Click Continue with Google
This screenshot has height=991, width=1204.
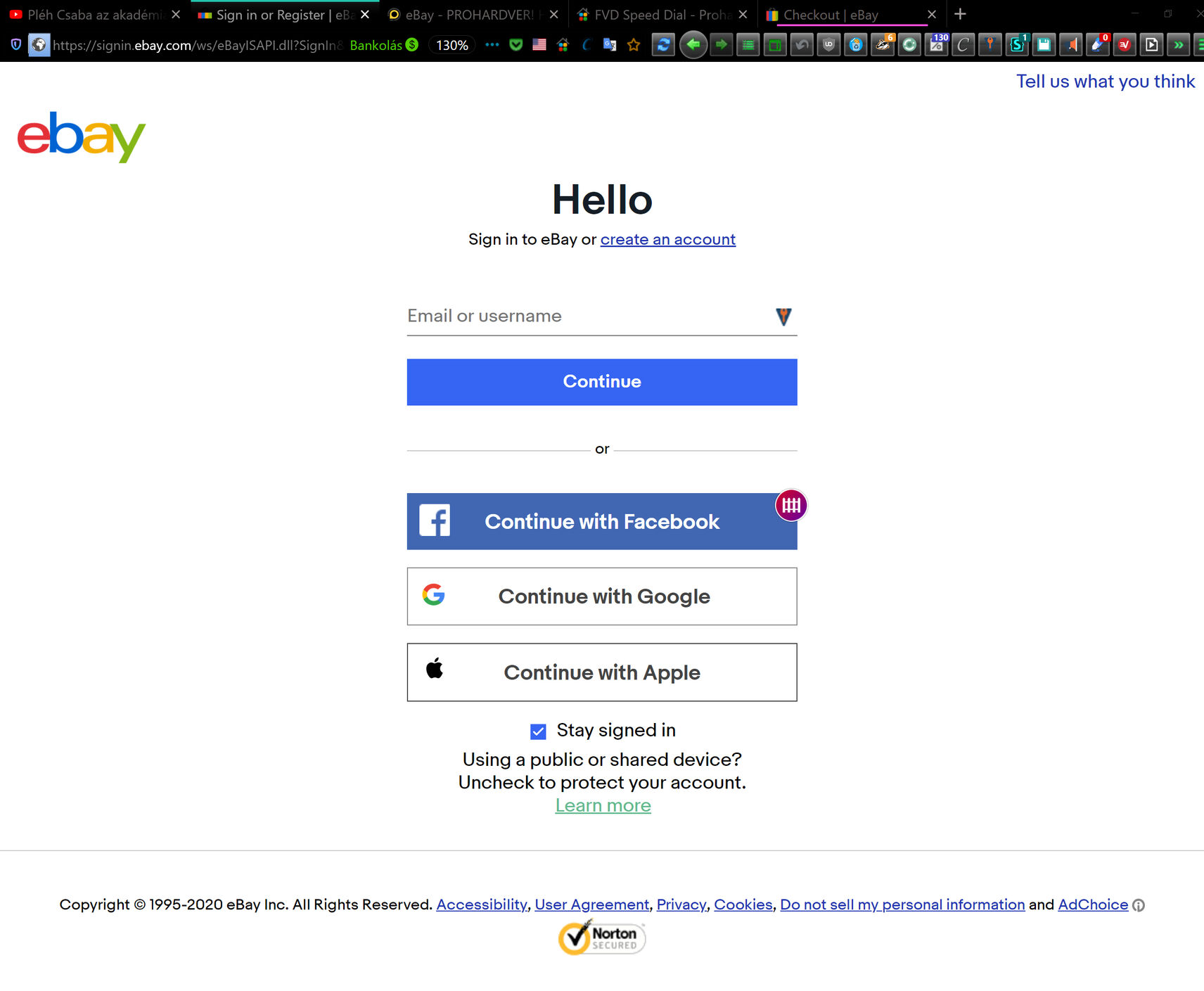tap(602, 596)
